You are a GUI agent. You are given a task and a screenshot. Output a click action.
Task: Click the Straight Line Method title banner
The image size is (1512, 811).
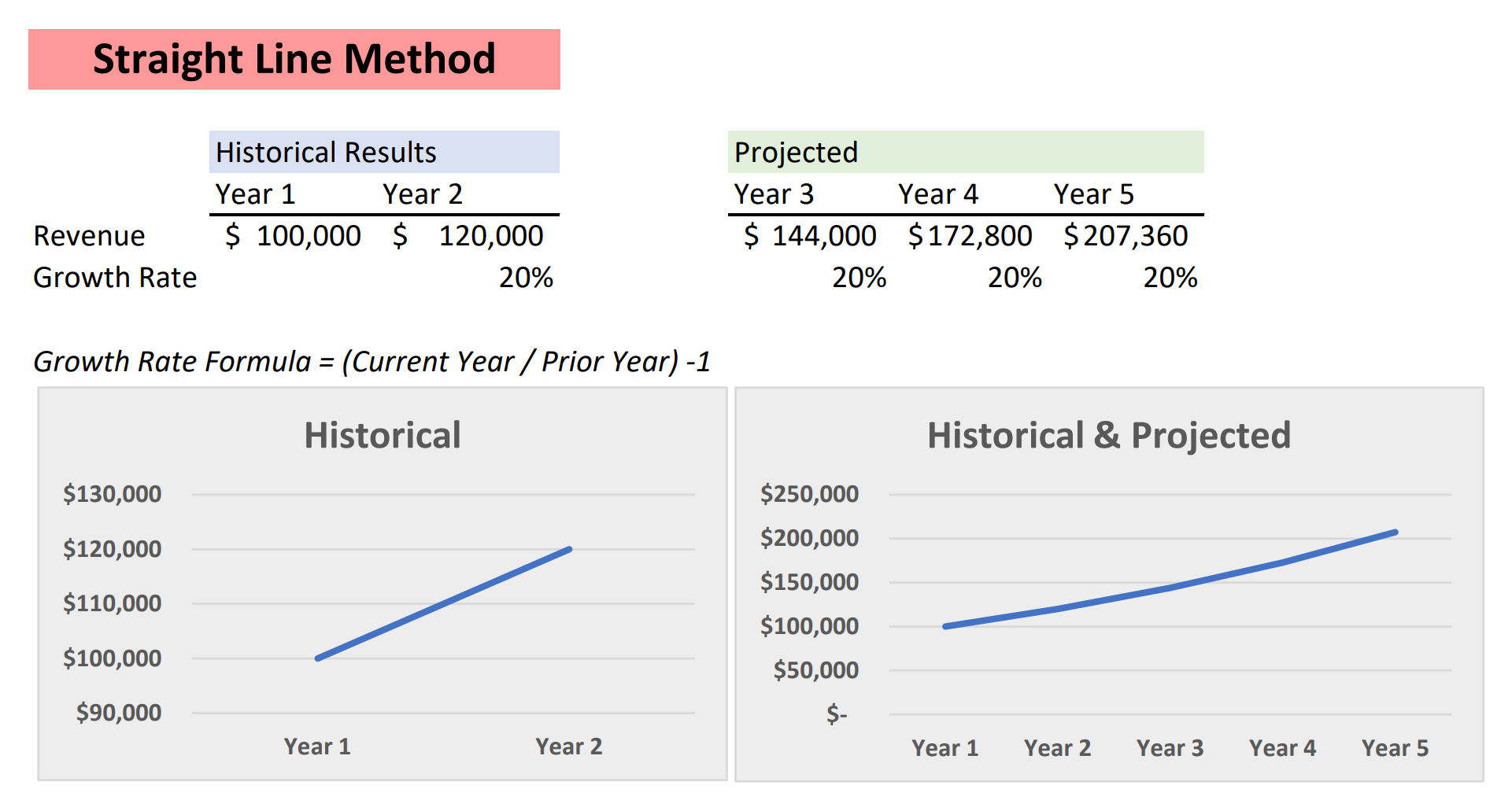[294, 60]
